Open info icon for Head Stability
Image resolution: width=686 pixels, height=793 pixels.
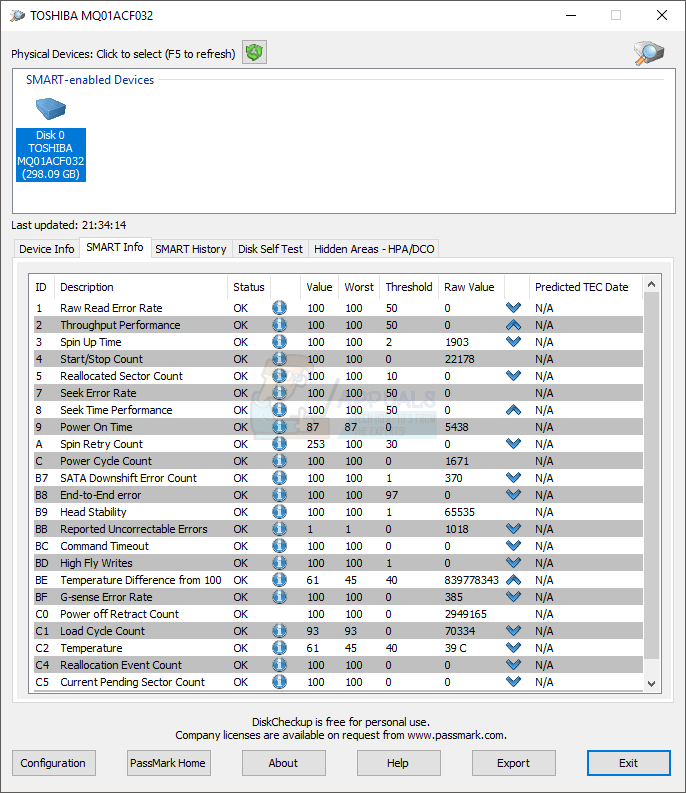[x=279, y=512]
